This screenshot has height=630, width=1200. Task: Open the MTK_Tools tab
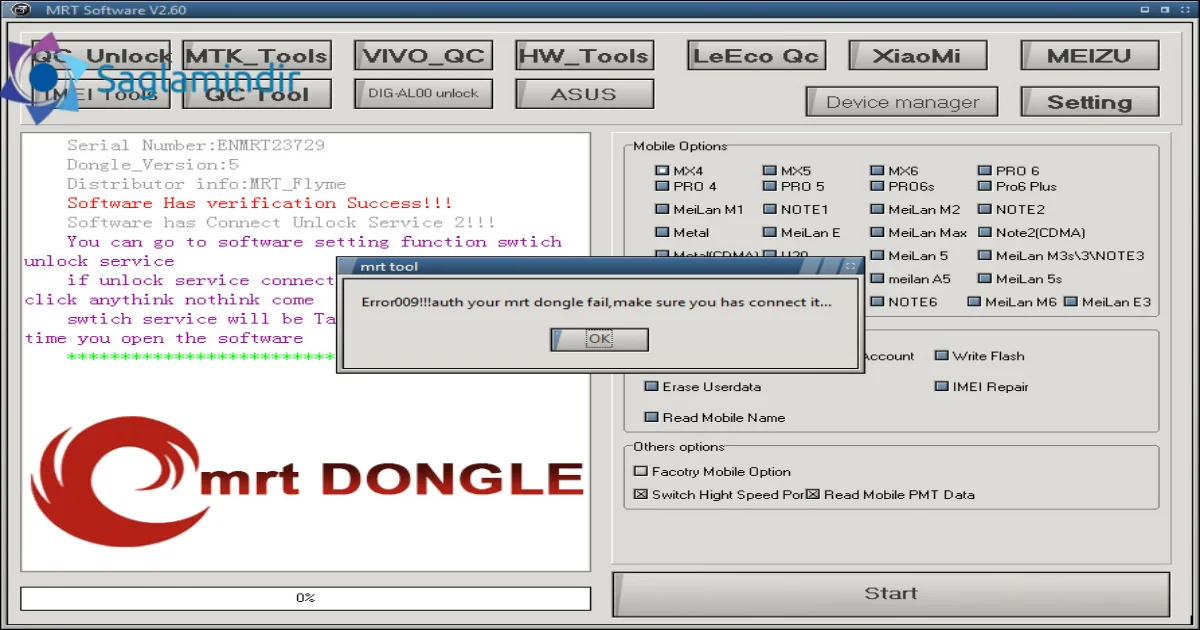coord(257,56)
